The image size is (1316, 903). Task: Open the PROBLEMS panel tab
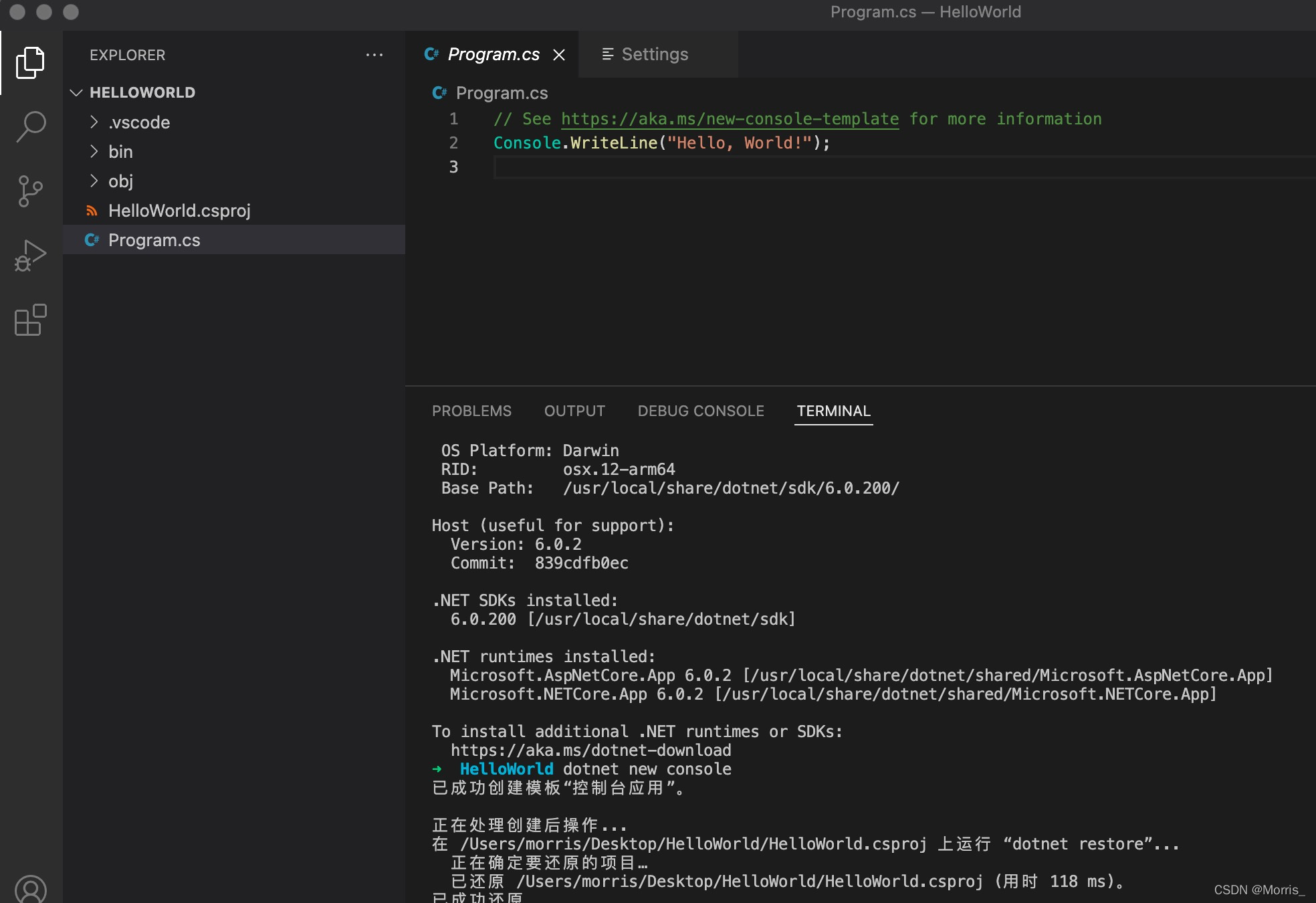tap(471, 411)
